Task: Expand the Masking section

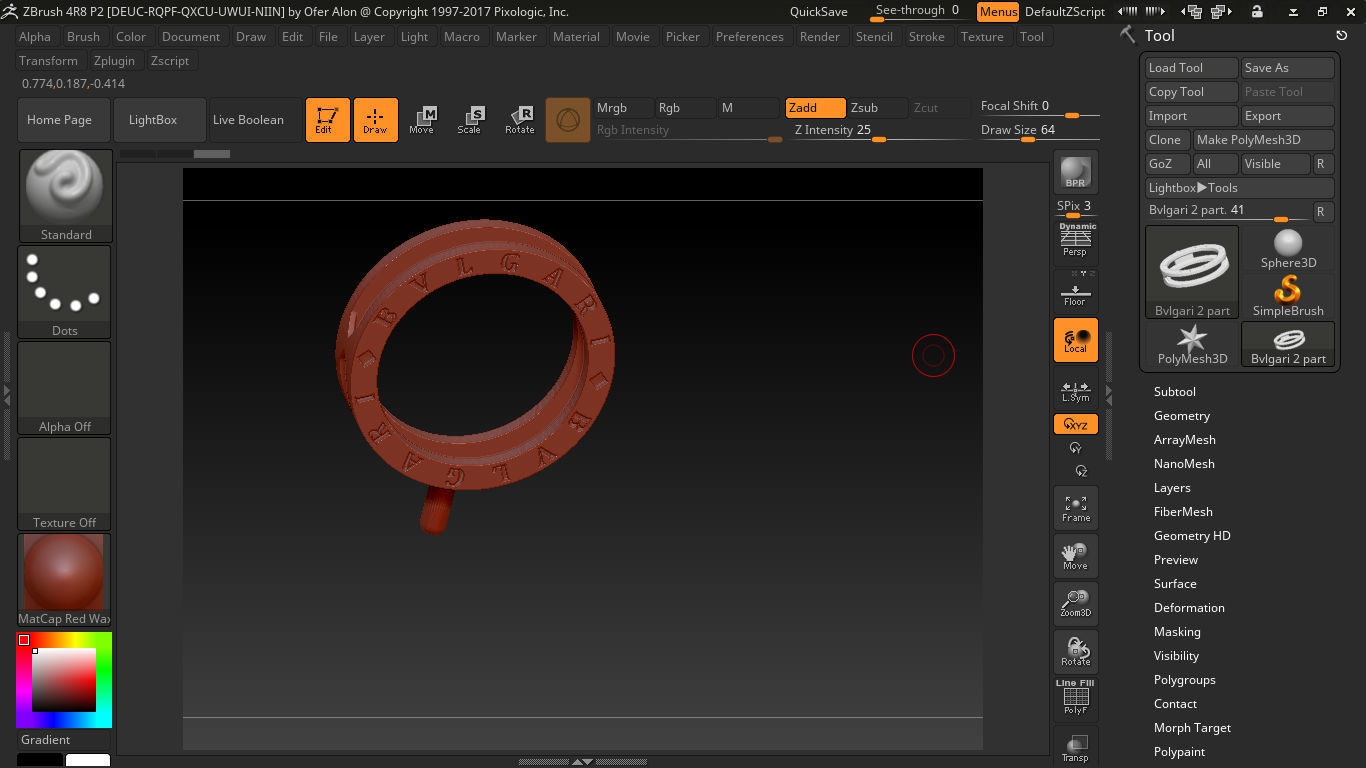Action: coord(1177,632)
